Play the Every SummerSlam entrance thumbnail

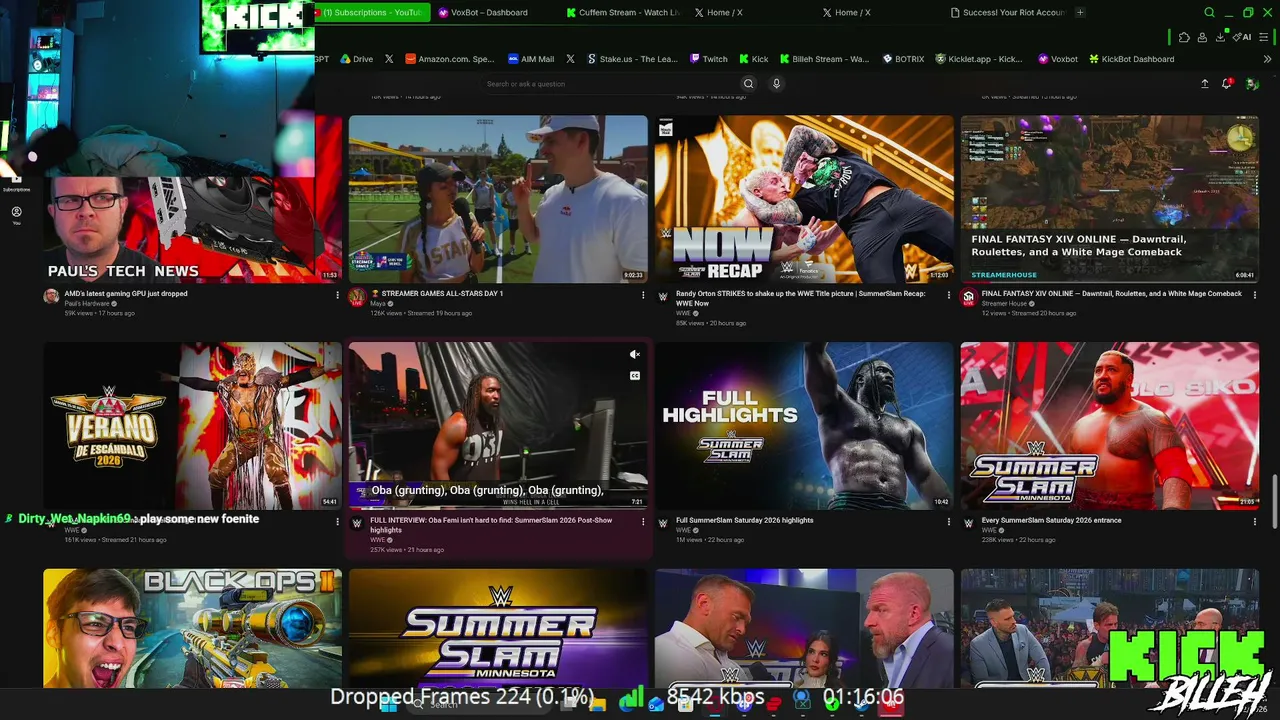point(1110,426)
